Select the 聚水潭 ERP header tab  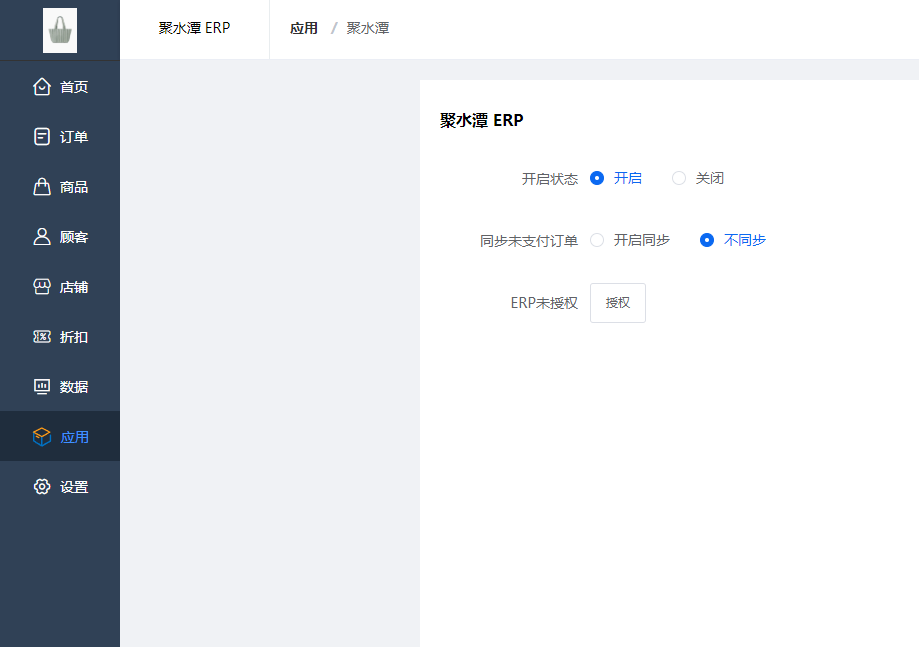tap(195, 28)
